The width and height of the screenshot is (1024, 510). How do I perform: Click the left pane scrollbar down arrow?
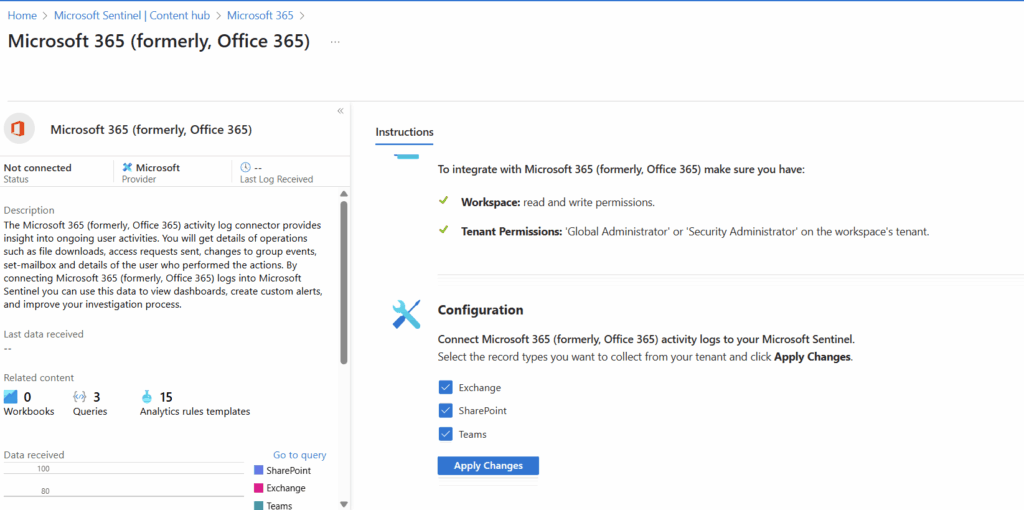coord(344,504)
